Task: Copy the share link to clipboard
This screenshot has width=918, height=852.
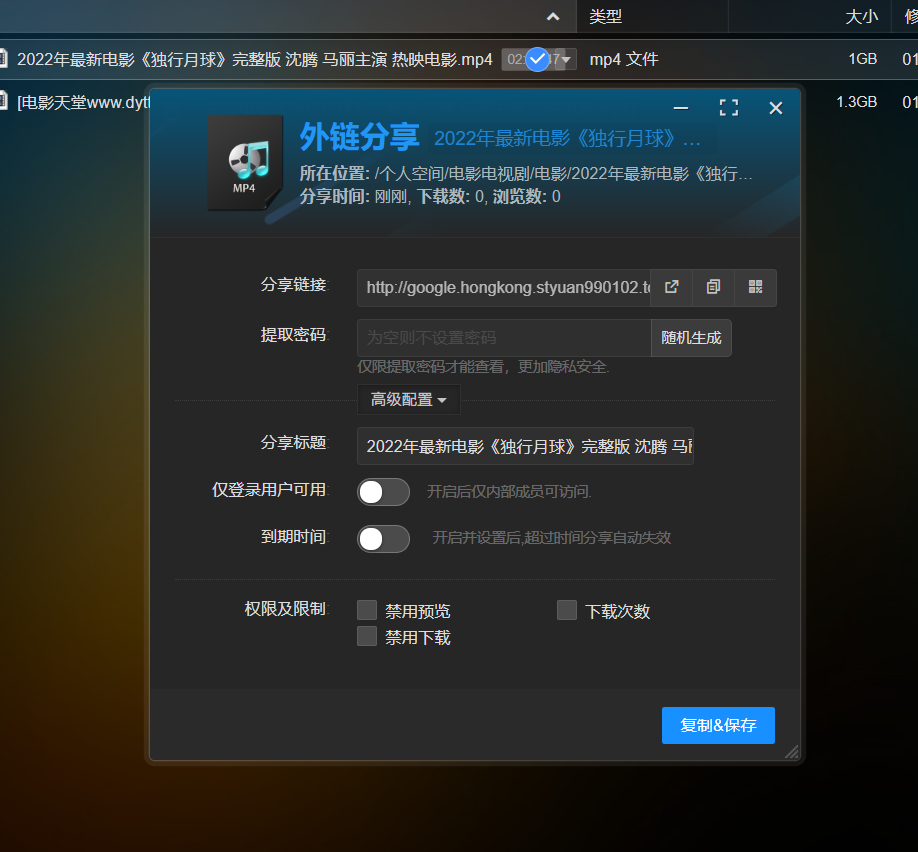Action: [713, 287]
